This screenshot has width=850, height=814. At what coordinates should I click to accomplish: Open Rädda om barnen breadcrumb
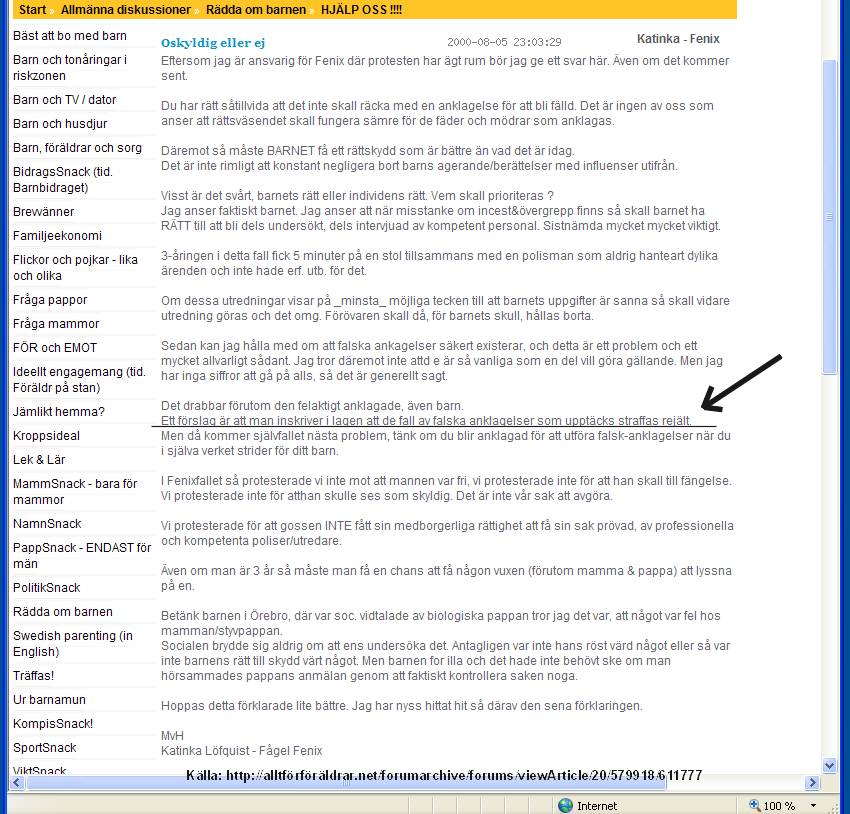(256, 10)
